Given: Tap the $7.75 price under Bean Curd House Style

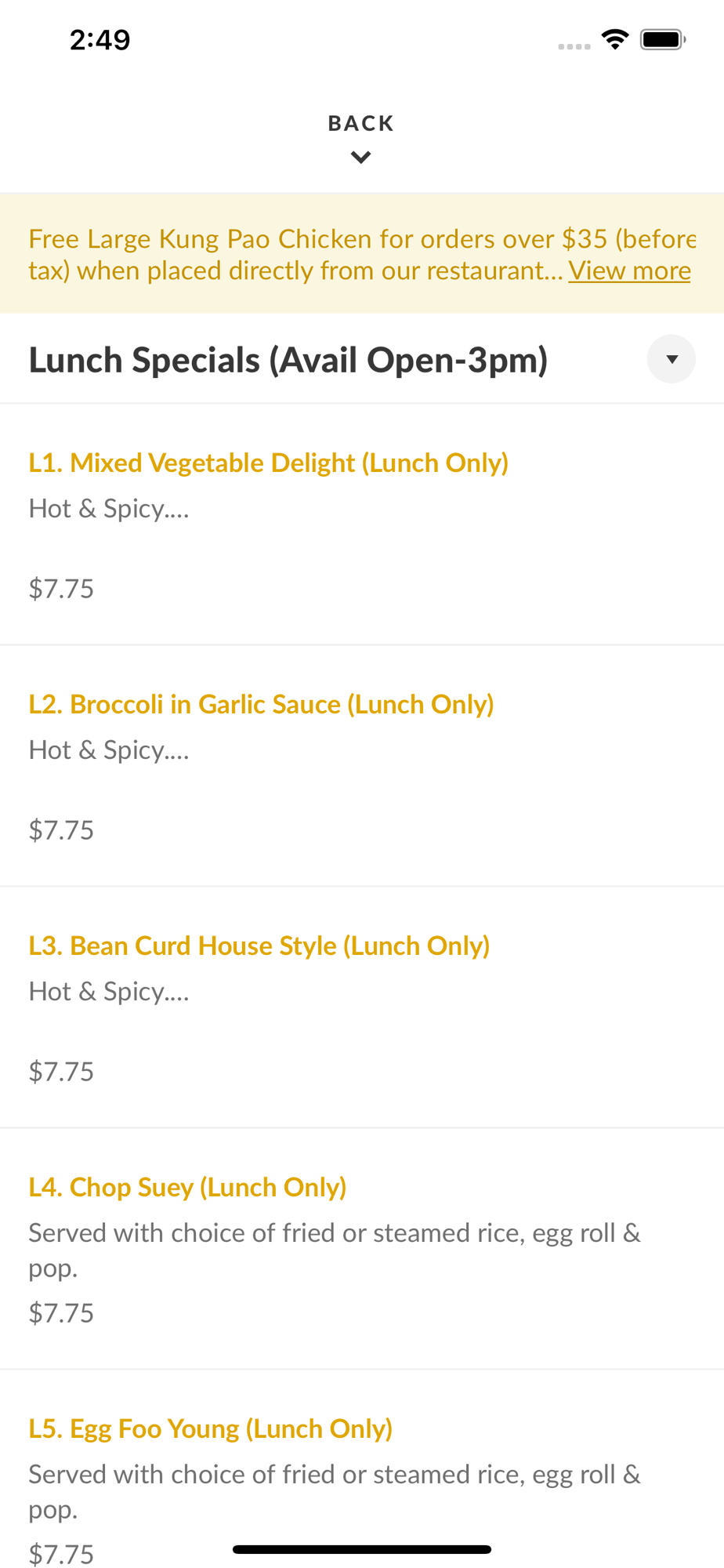Looking at the screenshot, I should (61, 1072).
